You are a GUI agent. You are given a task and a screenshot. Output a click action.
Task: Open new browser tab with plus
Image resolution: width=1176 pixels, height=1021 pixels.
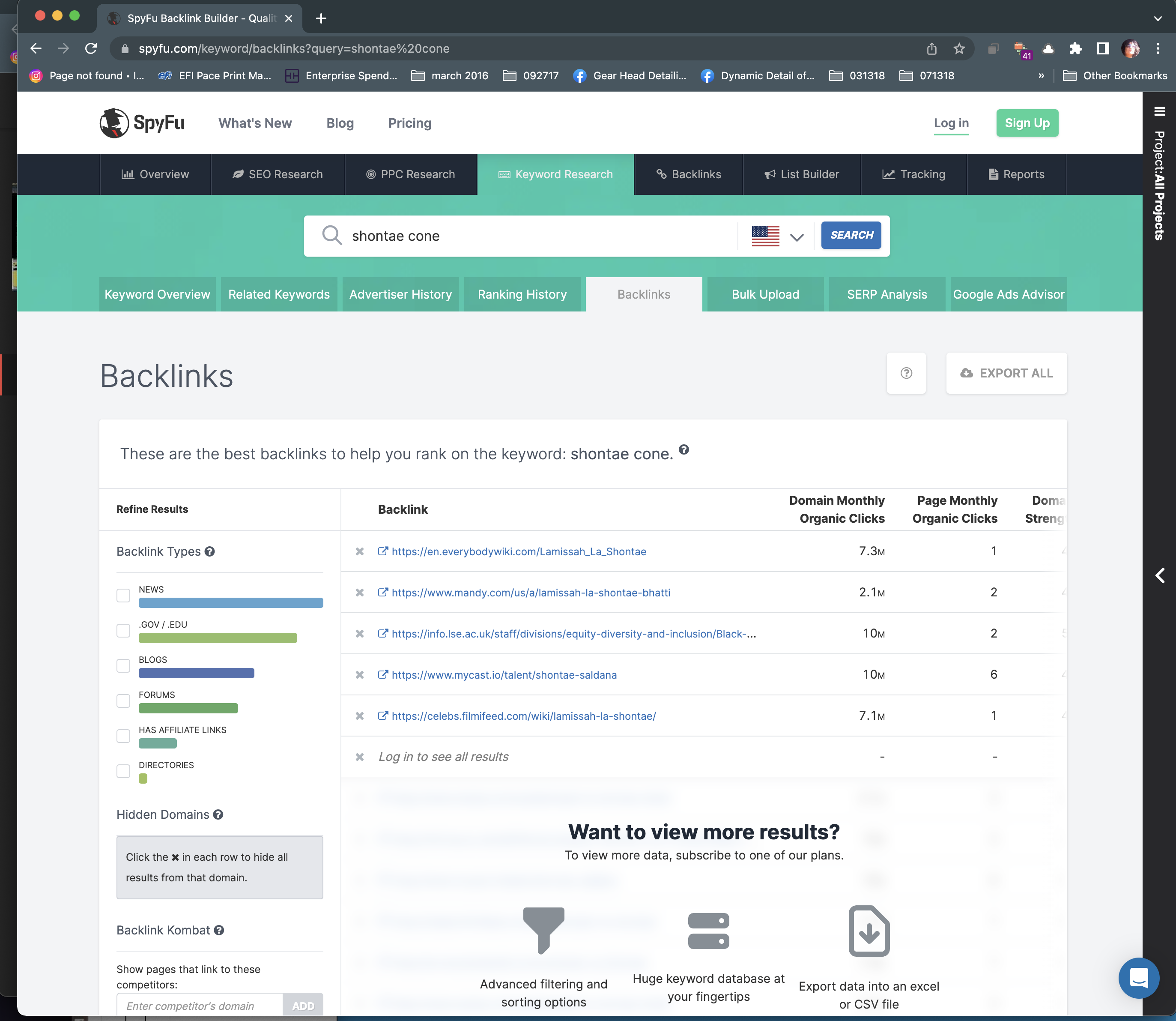tap(321, 18)
